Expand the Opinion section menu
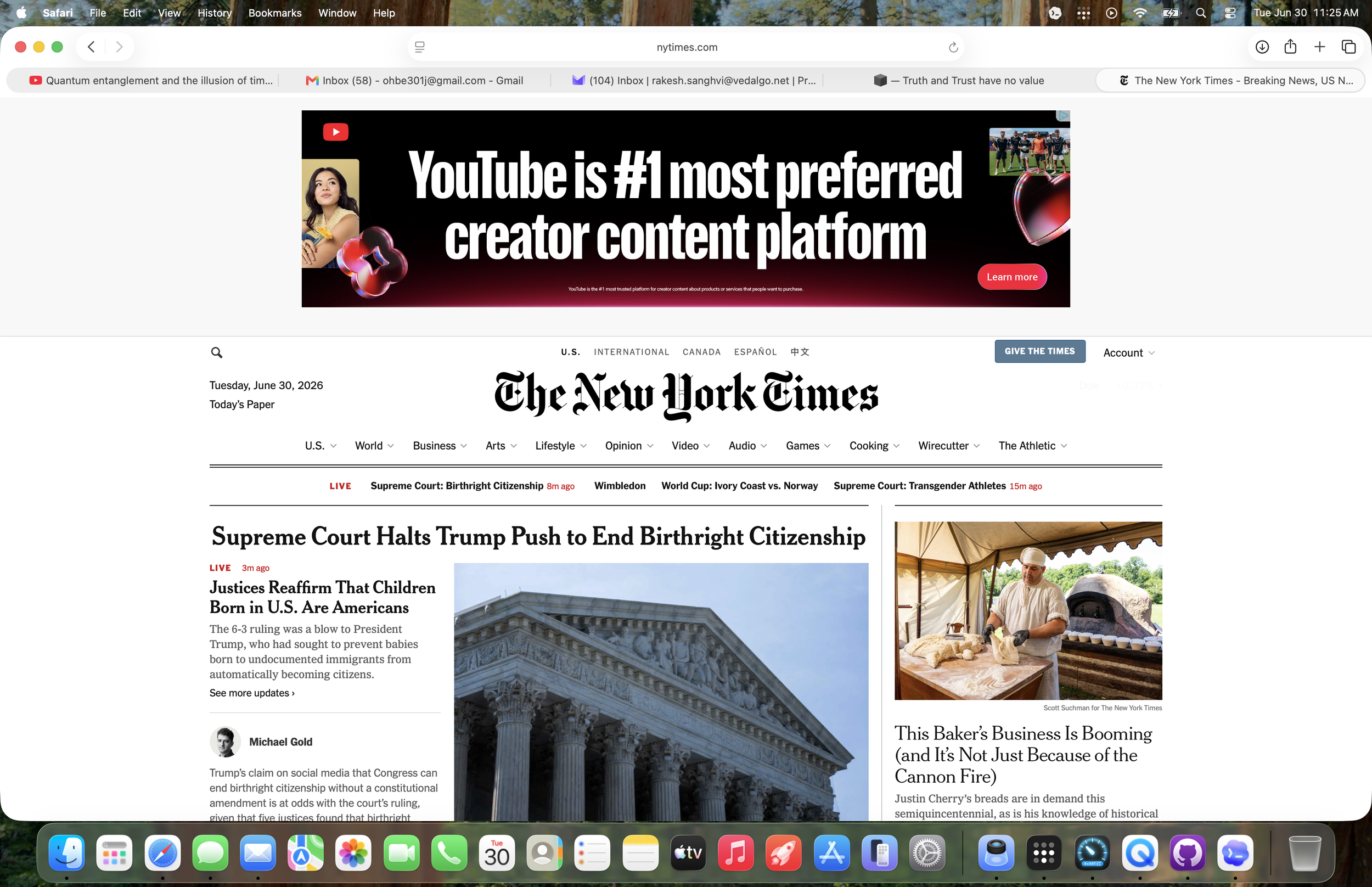 coord(629,446)
